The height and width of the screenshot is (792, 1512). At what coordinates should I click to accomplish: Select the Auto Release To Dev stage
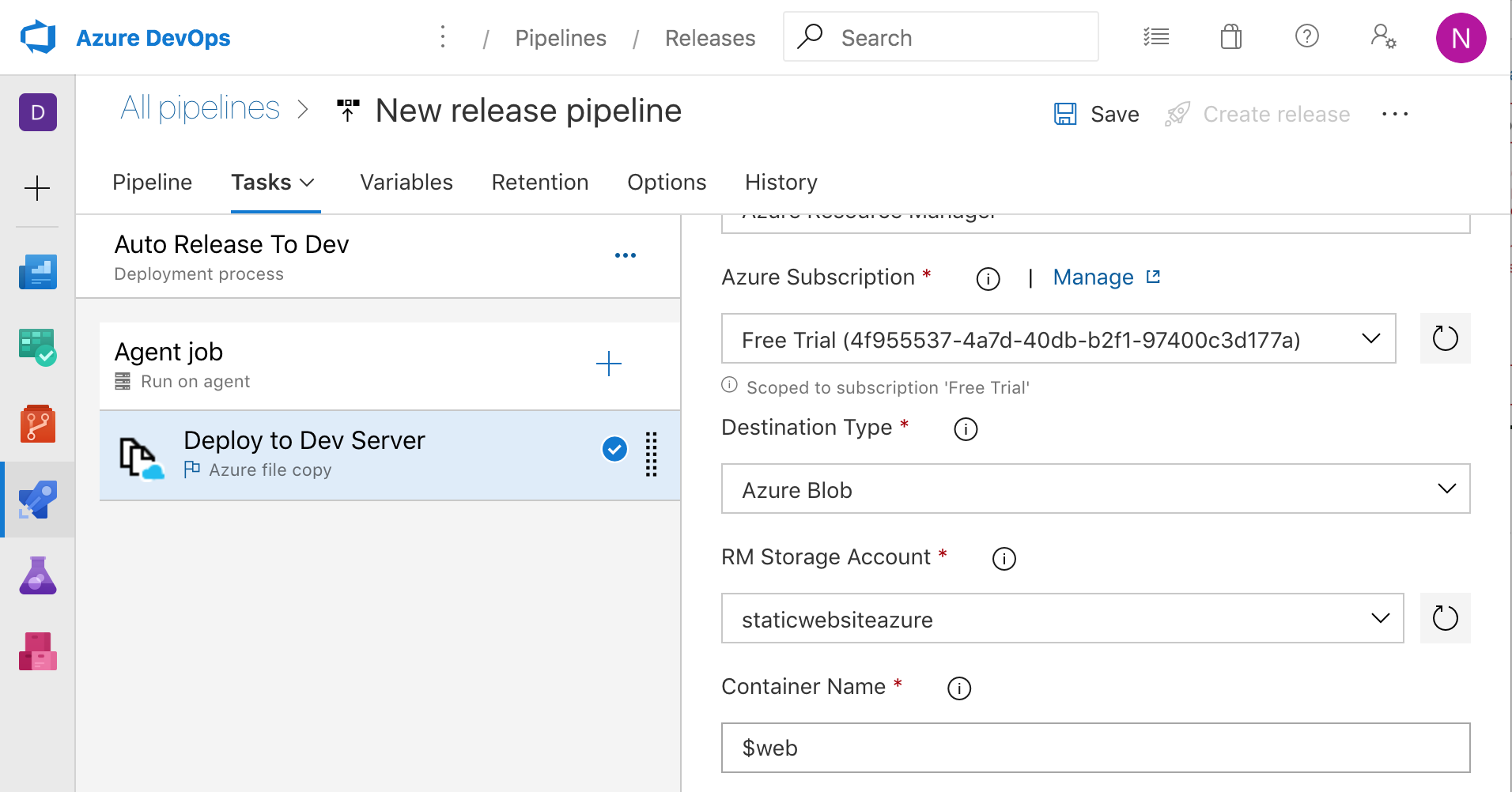(x=378, y=256)
